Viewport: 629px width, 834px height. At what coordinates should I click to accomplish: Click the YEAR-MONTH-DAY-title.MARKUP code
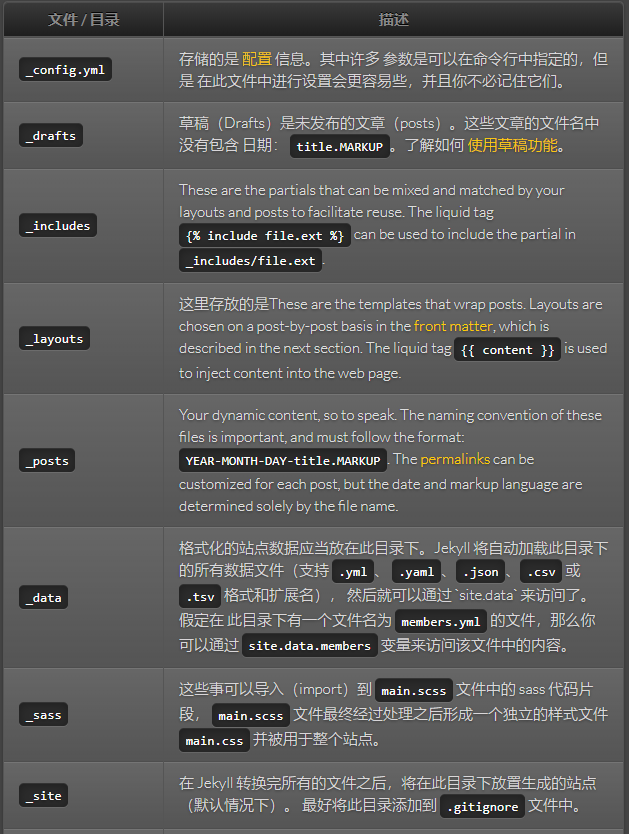283,461
